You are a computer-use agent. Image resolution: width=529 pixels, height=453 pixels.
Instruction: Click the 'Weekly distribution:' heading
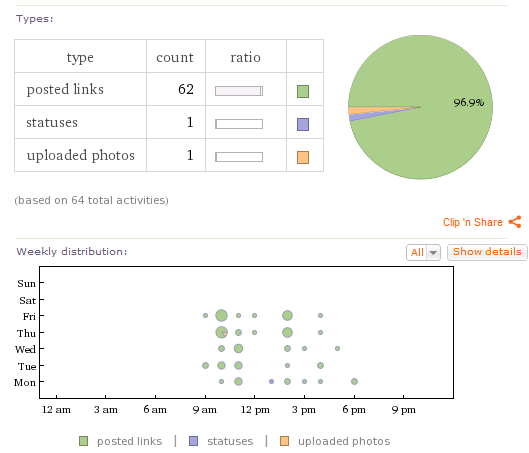click(x=72, y=252)
